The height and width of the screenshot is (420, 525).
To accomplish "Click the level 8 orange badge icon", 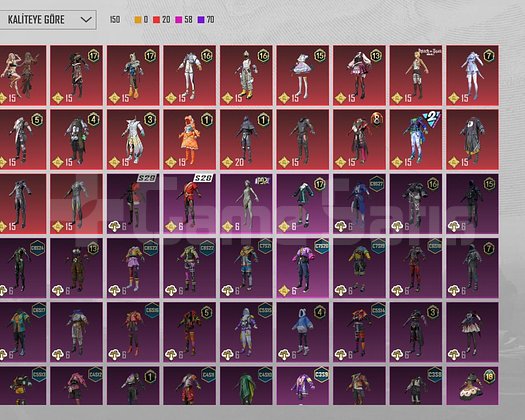I will pyautogui.click(x=376, y=119).
